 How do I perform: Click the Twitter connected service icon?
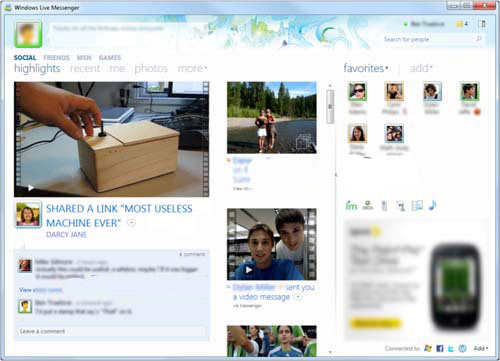click(x=451, y=348)
